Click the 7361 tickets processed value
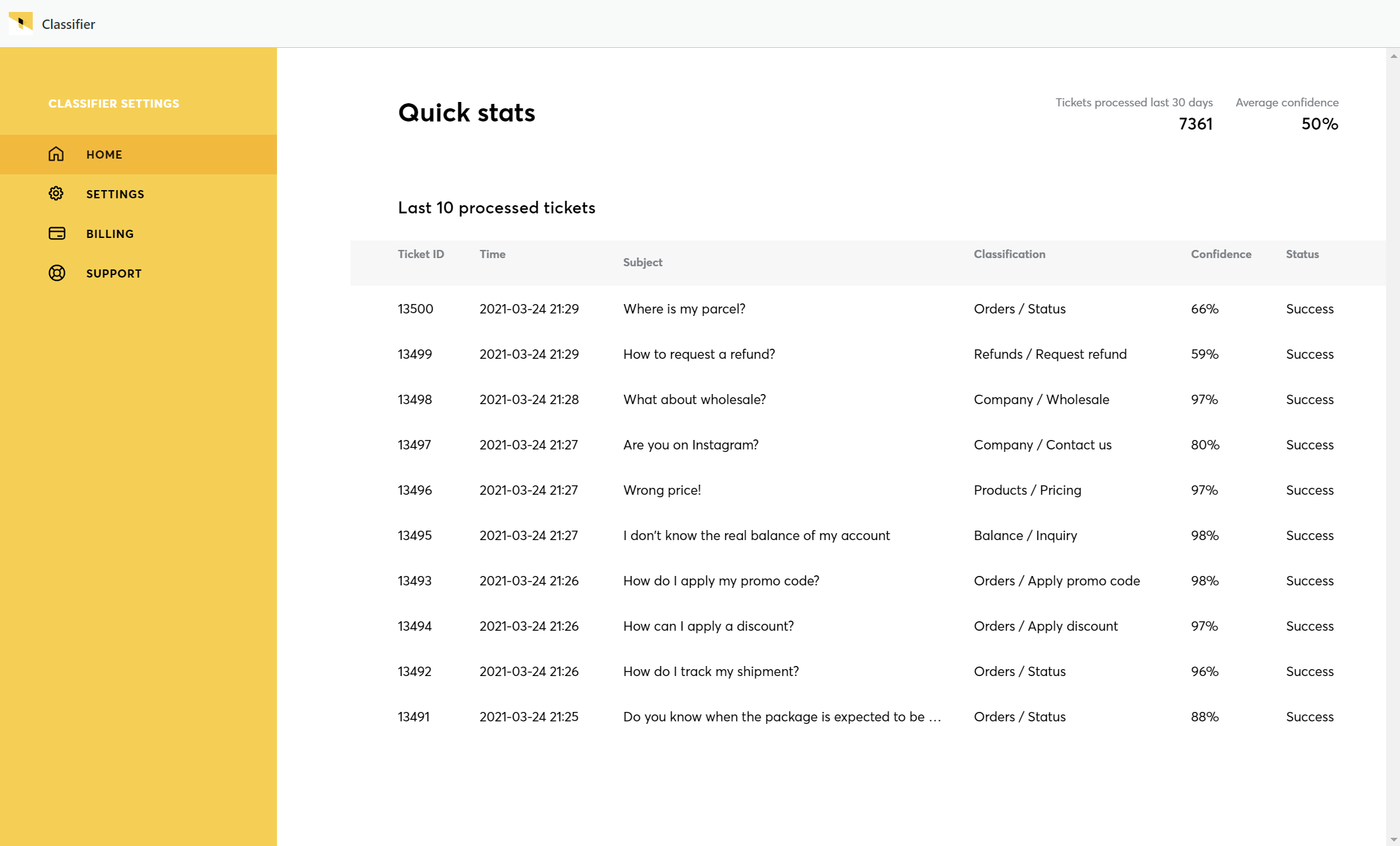The height and width of the screenshot is (846, 1400). pyautogui.click(x=1196, y=124)
